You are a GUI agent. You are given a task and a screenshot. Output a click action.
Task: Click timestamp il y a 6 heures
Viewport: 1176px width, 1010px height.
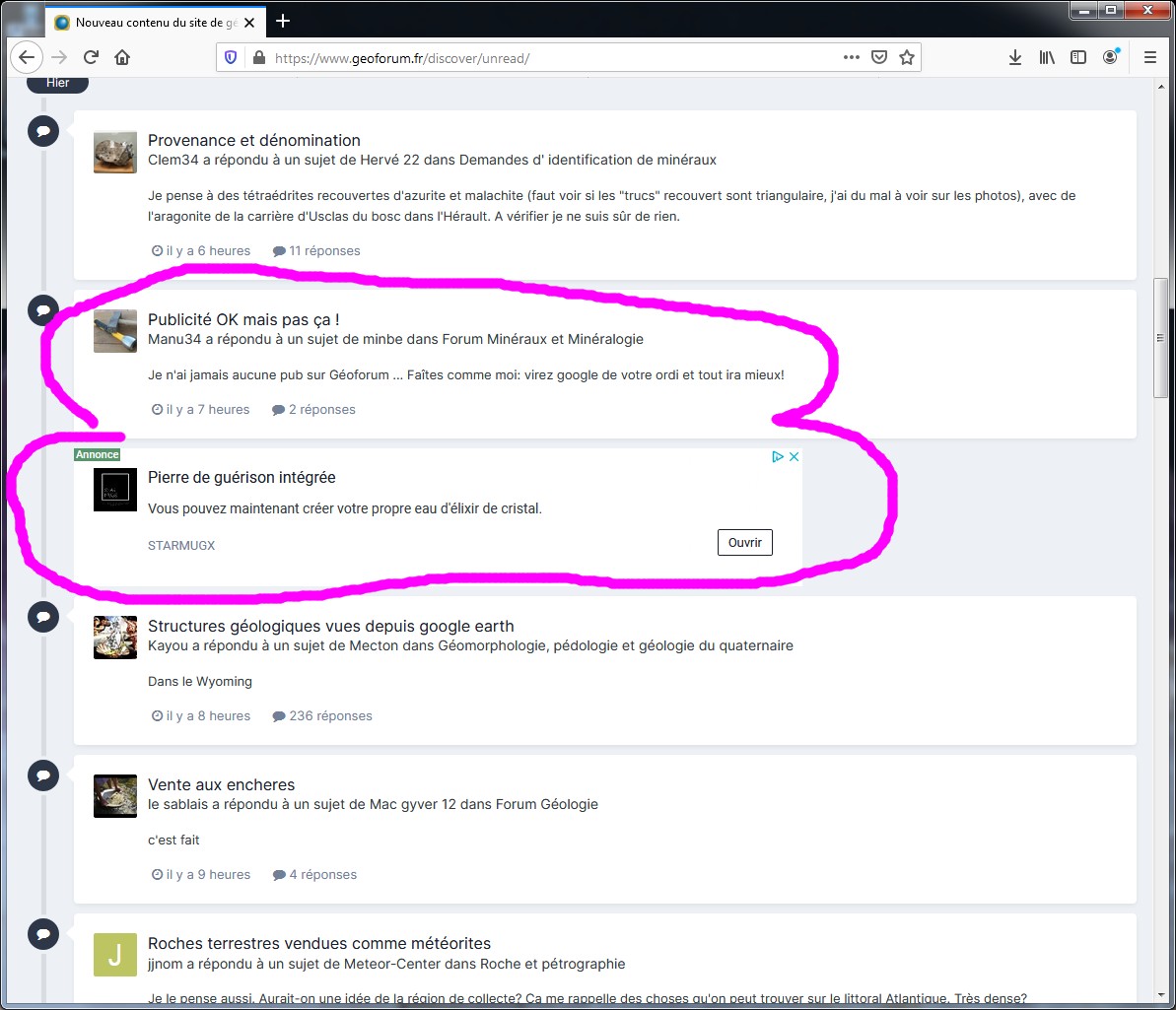click(x=201, y=251)
